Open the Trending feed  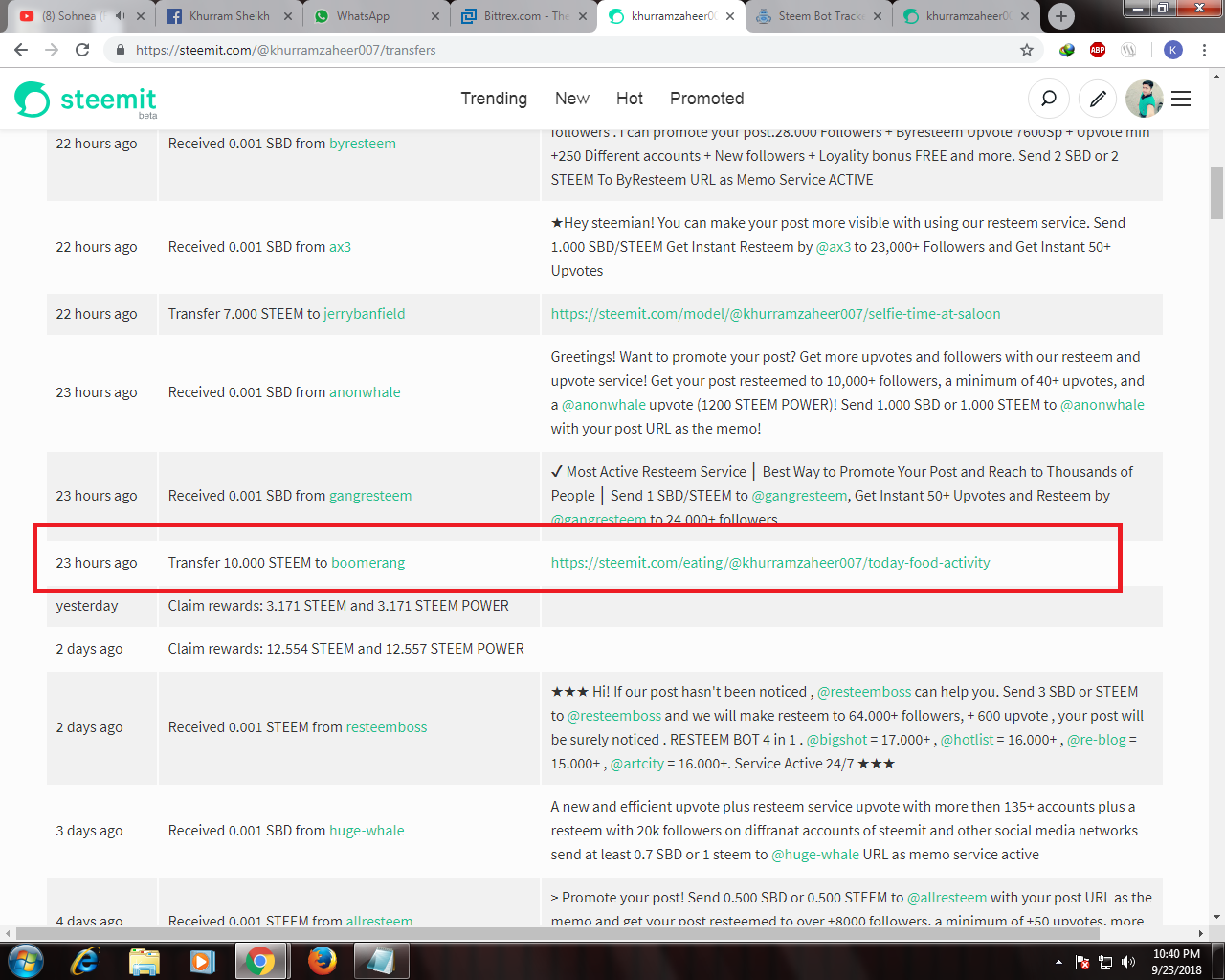[494, 99]
